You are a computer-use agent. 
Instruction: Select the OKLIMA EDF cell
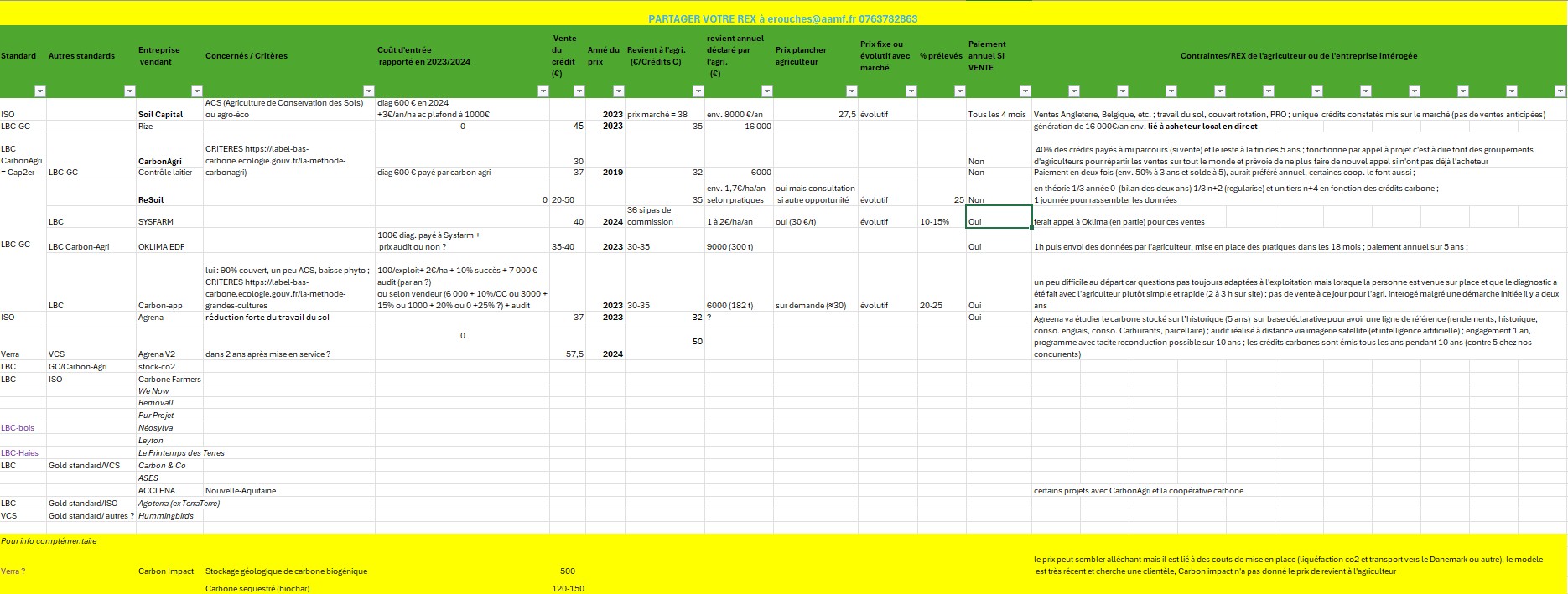click(x=162, y=247)
